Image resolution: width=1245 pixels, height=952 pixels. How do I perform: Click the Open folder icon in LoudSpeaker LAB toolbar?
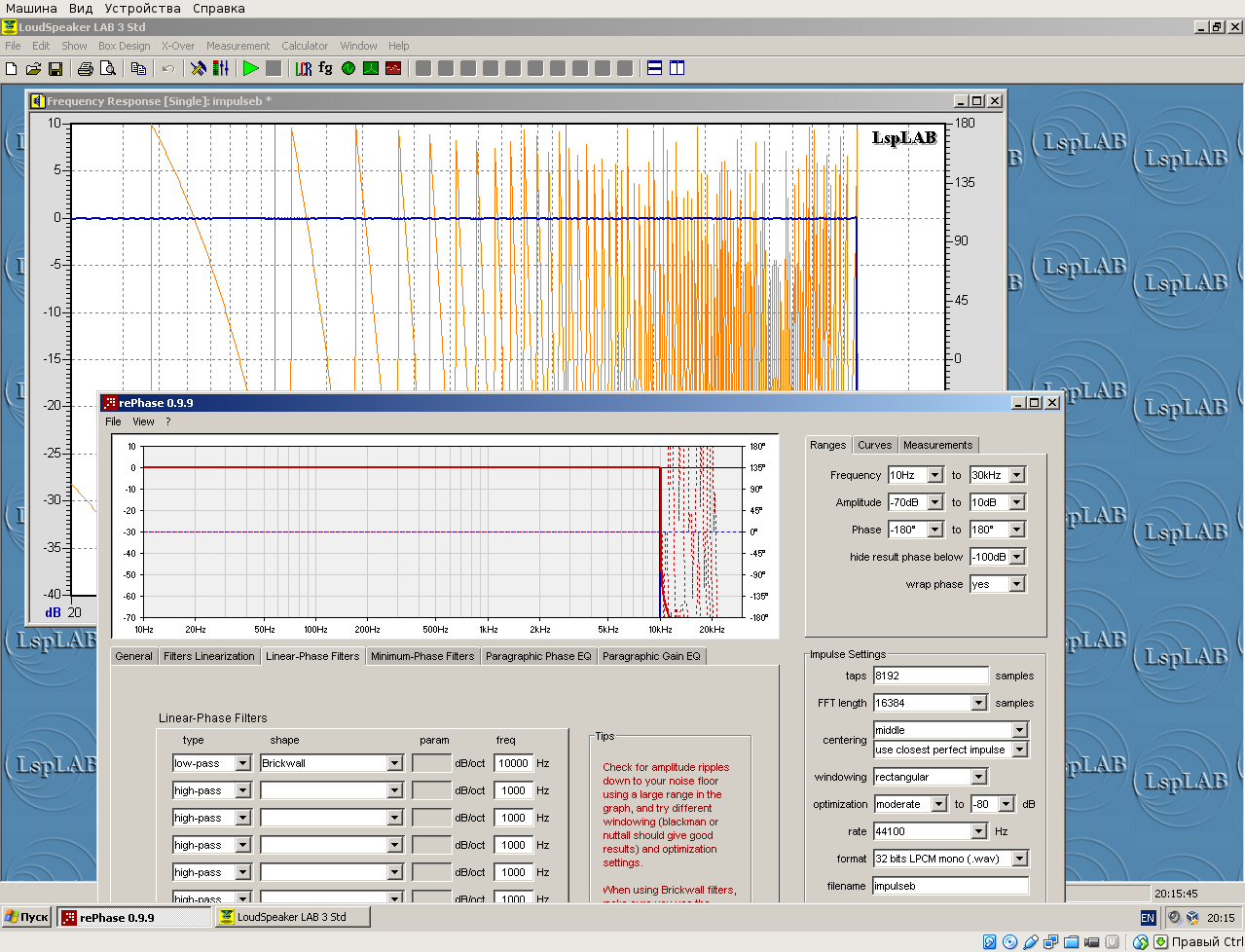click(33, 68)
